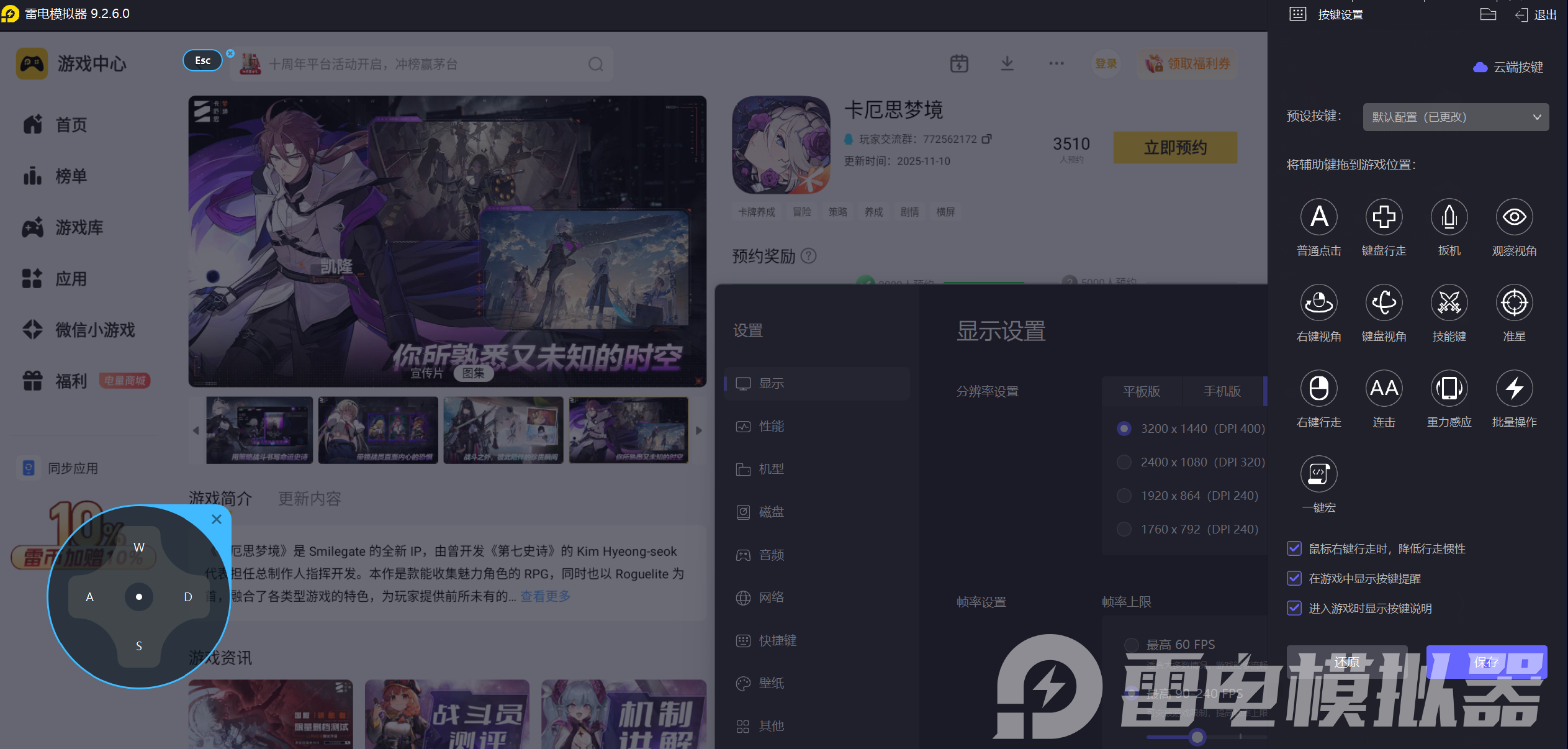Click the 准星 crosshair icon

[1514, 303]
